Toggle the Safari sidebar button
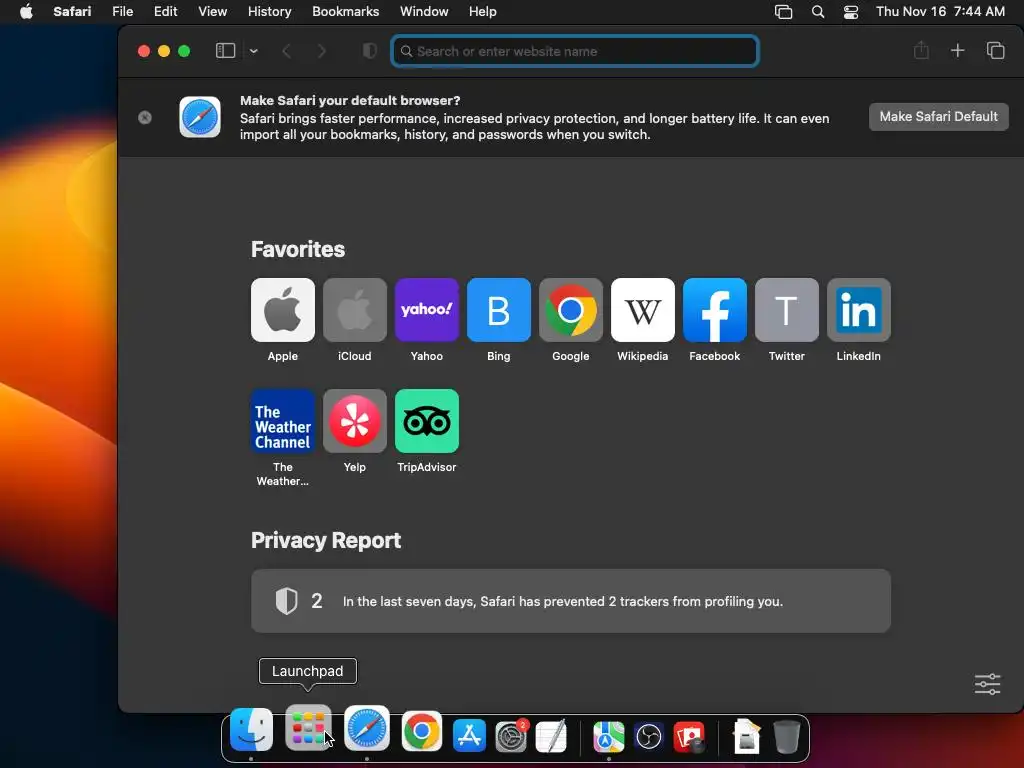Screen dimensions: 1024x768 225,51
